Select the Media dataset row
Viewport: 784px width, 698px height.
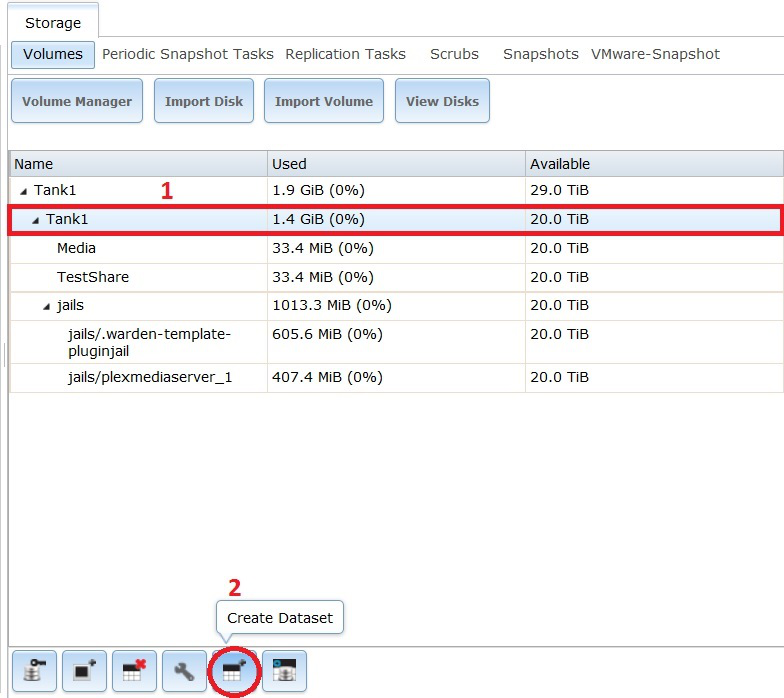click(77, 248)
